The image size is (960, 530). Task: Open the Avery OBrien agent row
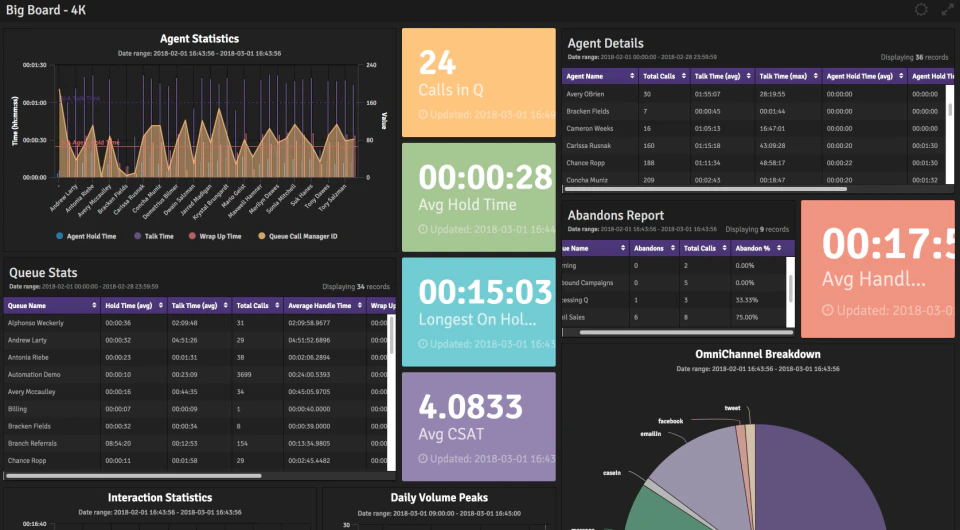pyautogui.click(x=753, y=94)
